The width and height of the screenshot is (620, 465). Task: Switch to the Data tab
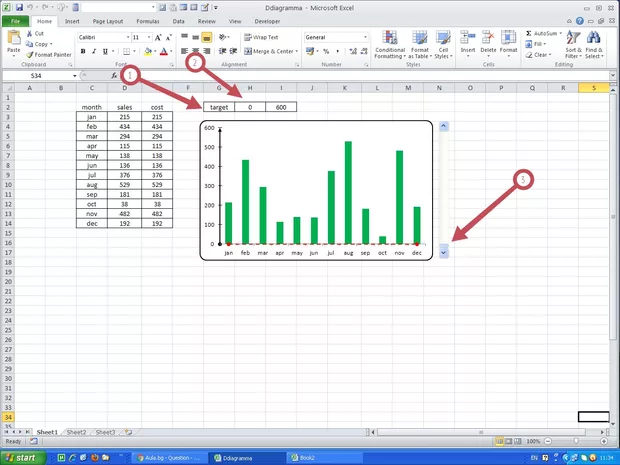pos(178,21)
